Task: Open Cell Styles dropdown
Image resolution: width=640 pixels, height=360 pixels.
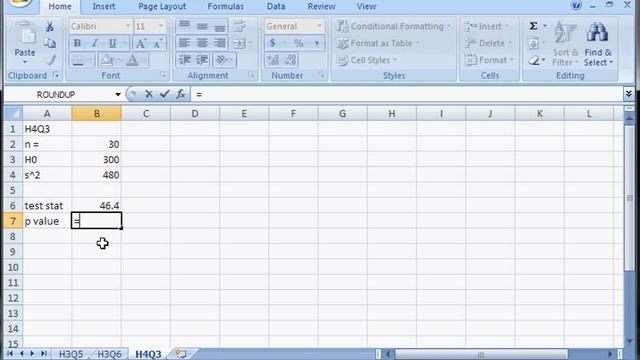Action: (367, 60)
